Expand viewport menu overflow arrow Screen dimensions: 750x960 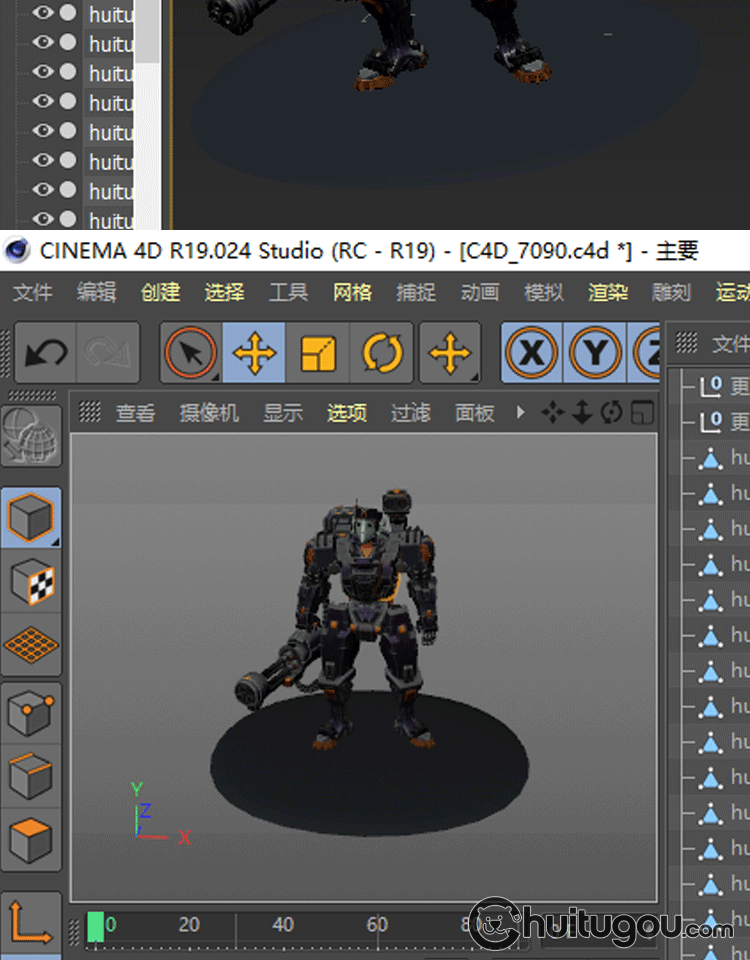(x=520, y=412)
